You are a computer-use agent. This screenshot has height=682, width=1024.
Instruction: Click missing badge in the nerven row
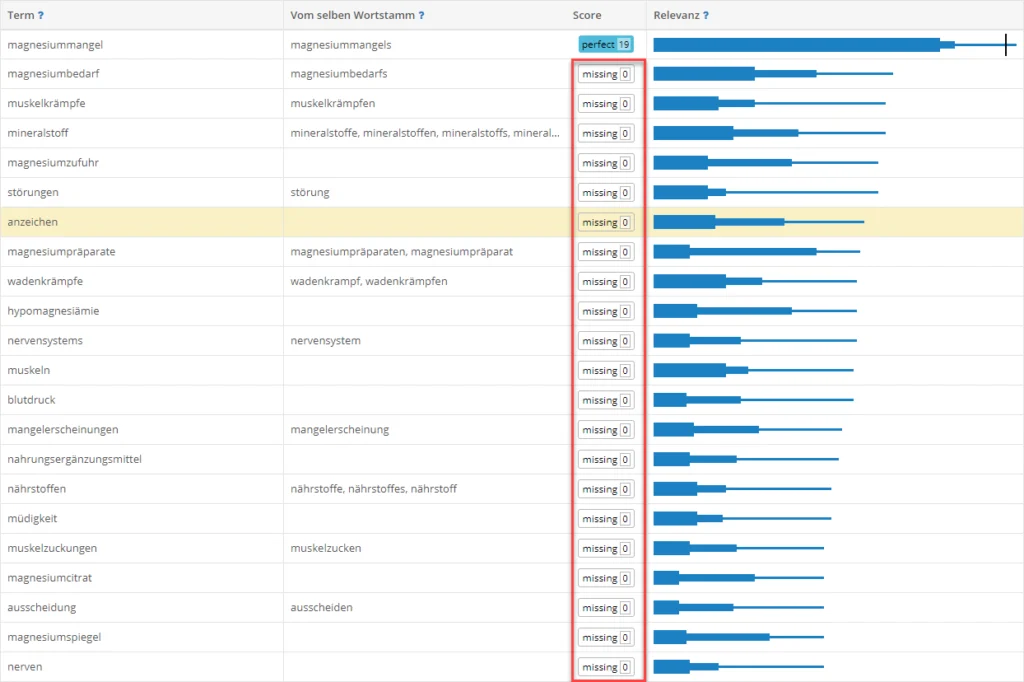click(605, 667)
